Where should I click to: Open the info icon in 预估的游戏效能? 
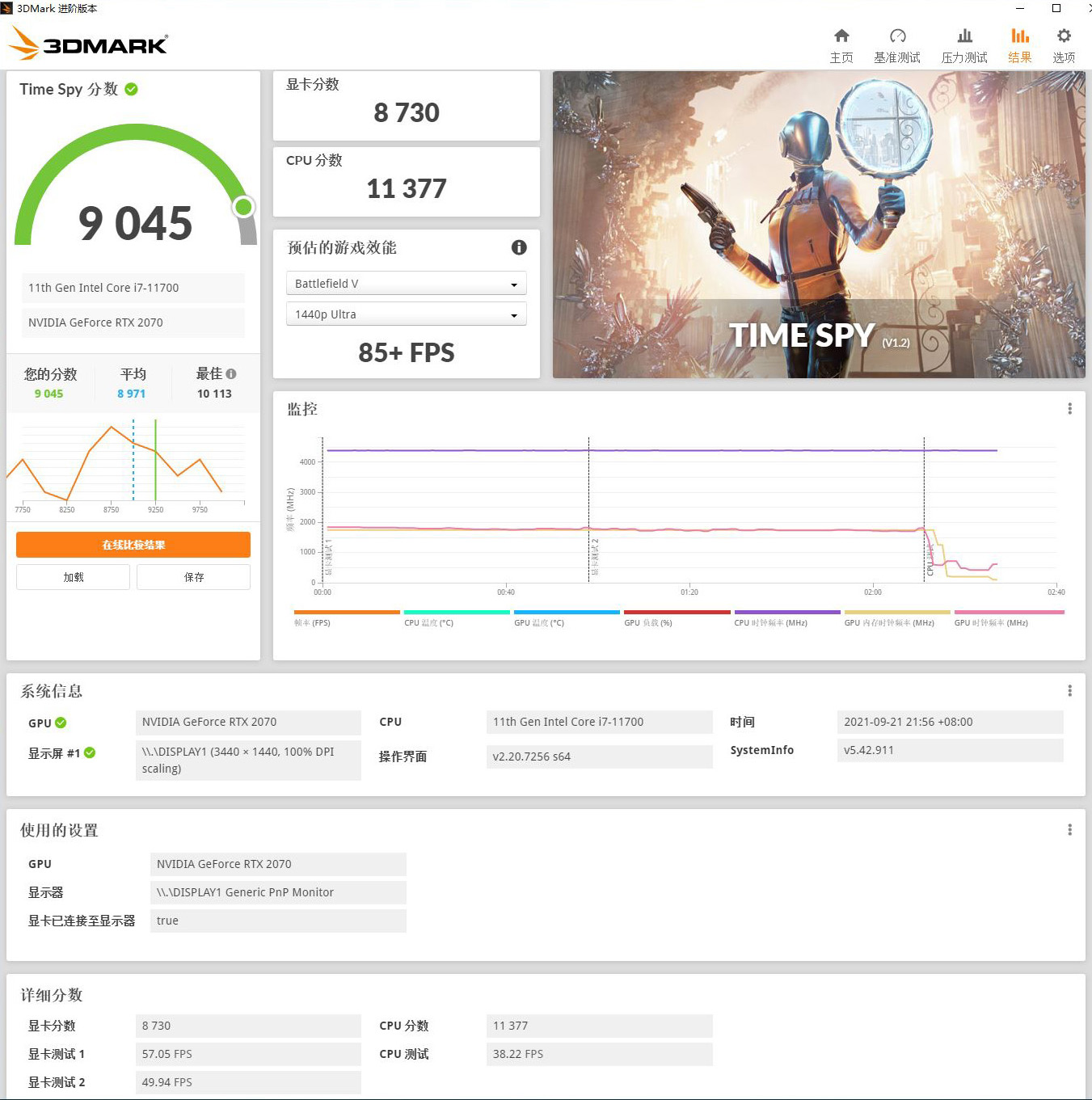tap(519, 247)
